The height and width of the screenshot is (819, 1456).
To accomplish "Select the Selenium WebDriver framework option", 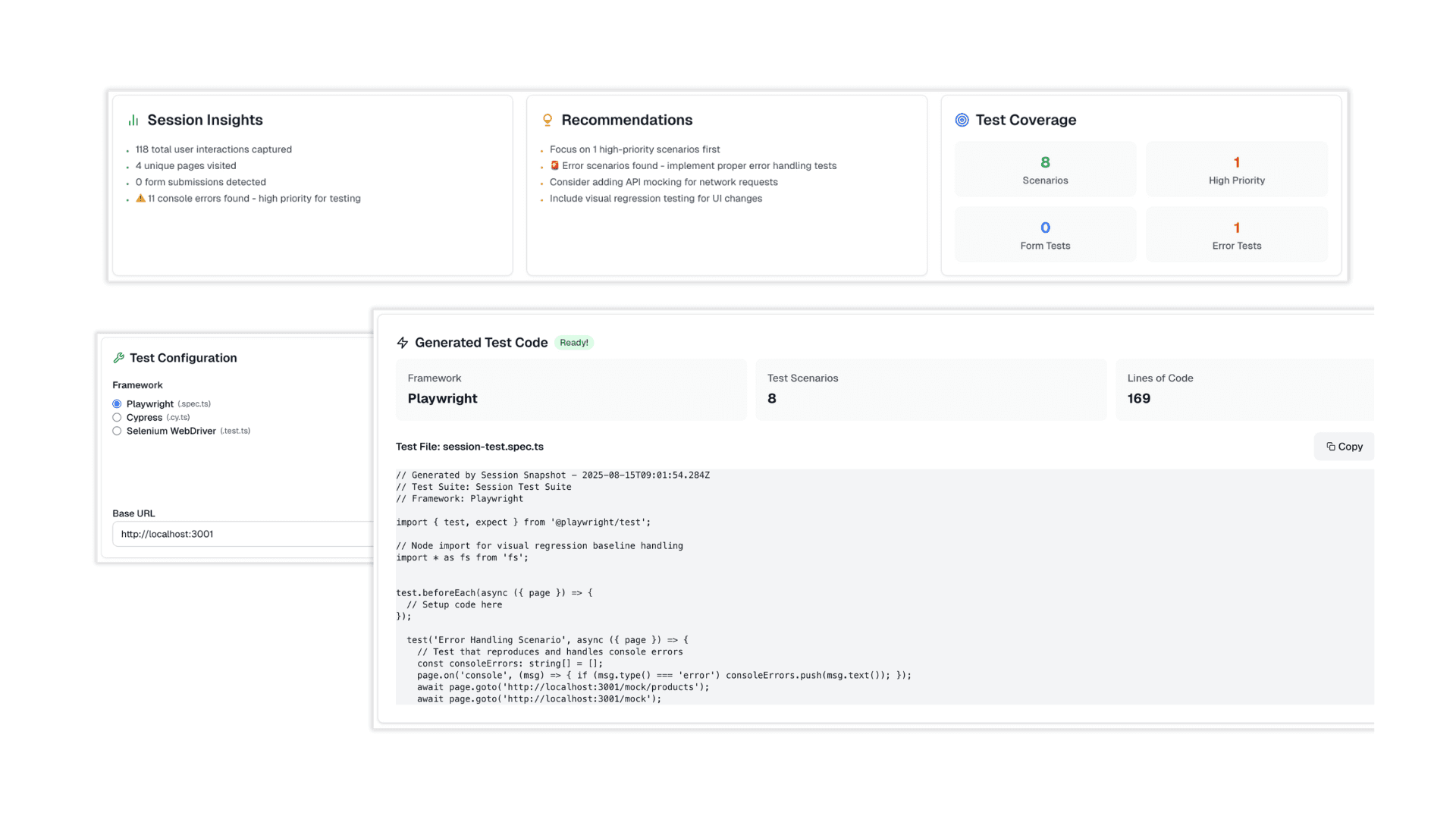I will pyautogui.click(x=117, y=431).
